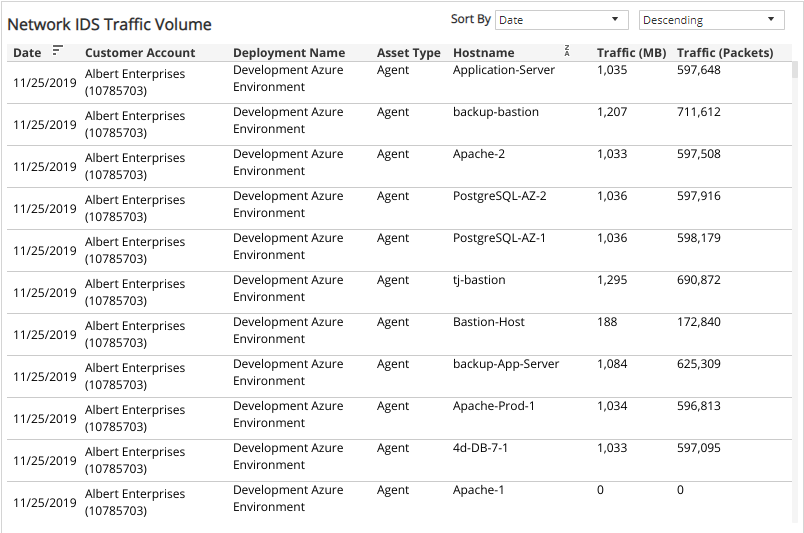Click the Sort By dropdown arrow

click(615, 19)
